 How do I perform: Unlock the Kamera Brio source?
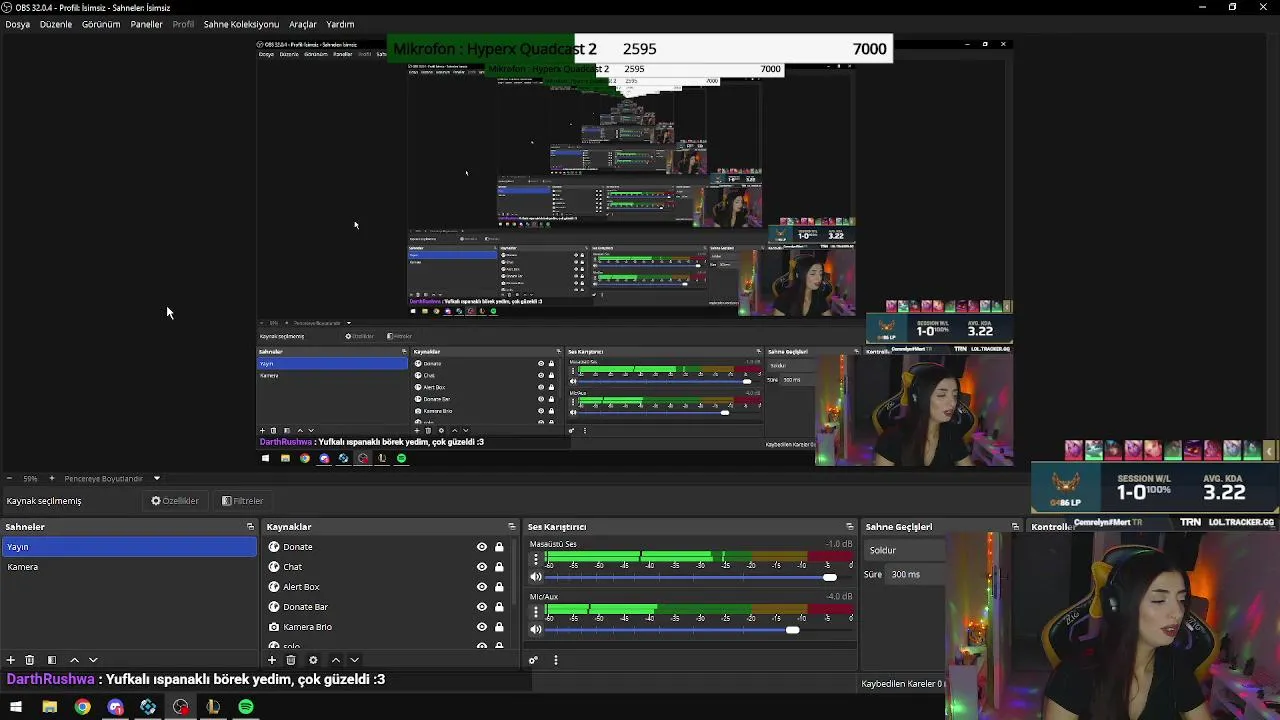tap(499, 627)
